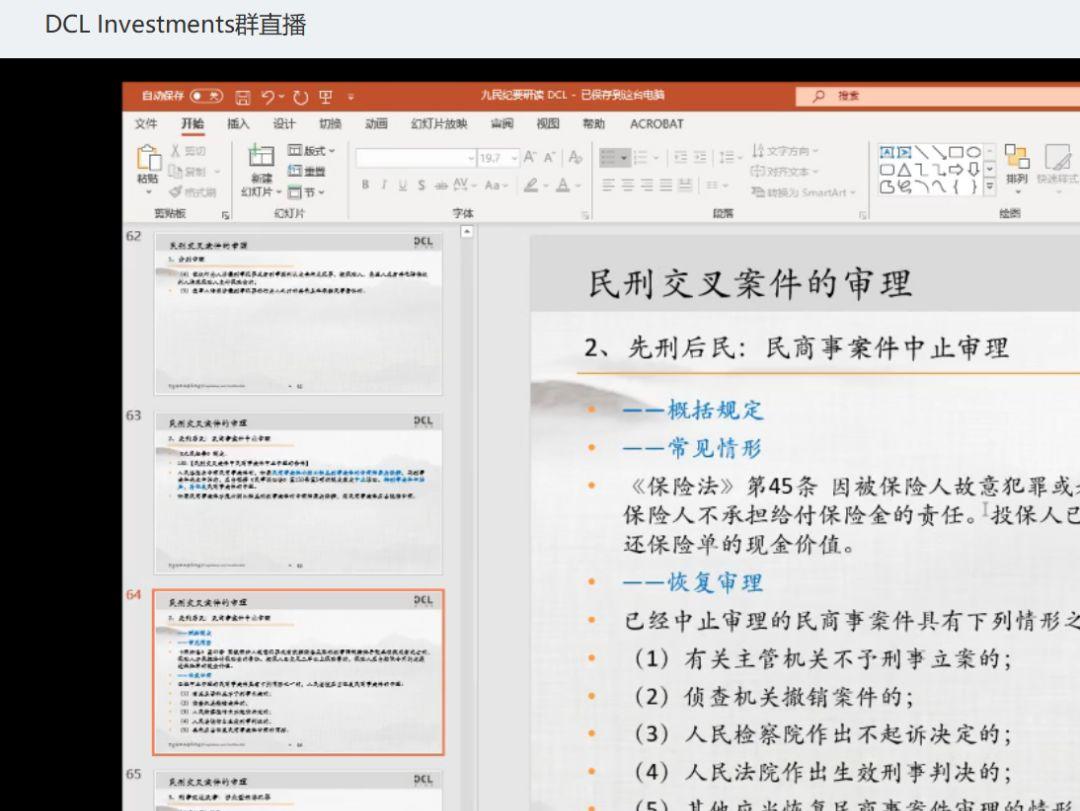Click the Reset slide (重置) button
The width and height of the screenshot is (1080, 811).
(x=307, y=171)
